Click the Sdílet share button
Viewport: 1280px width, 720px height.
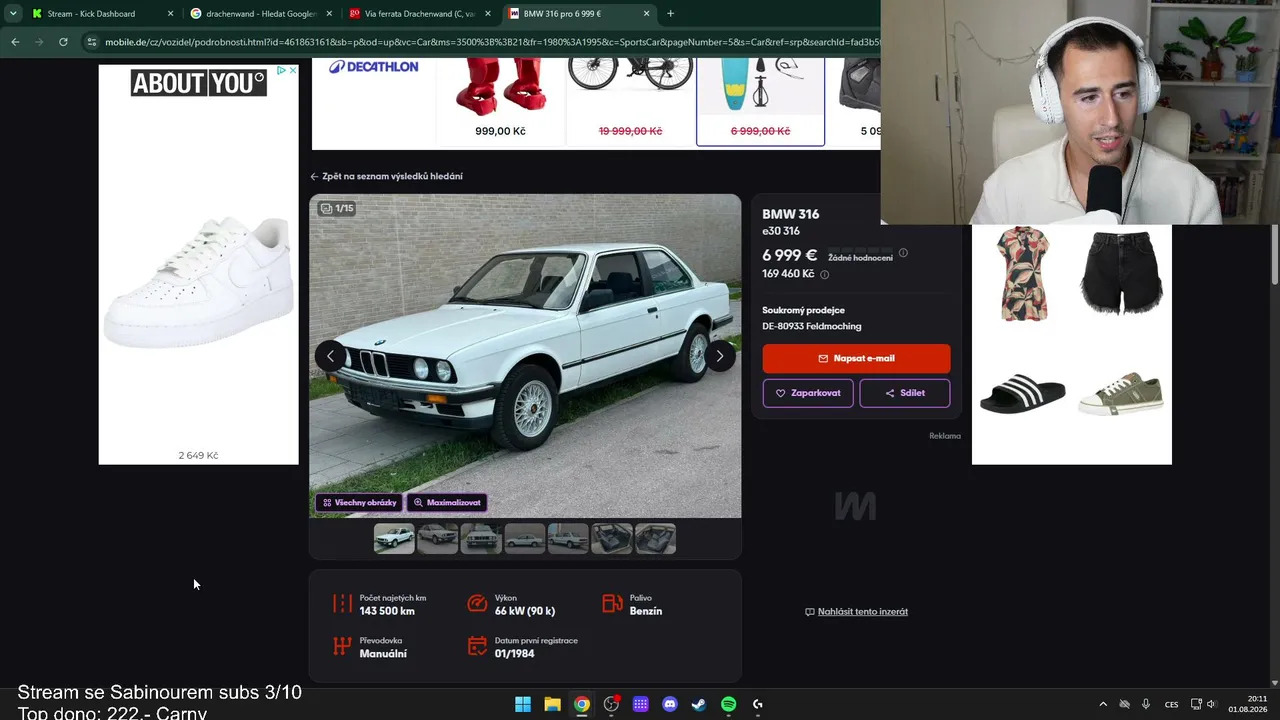pos(904,393)
